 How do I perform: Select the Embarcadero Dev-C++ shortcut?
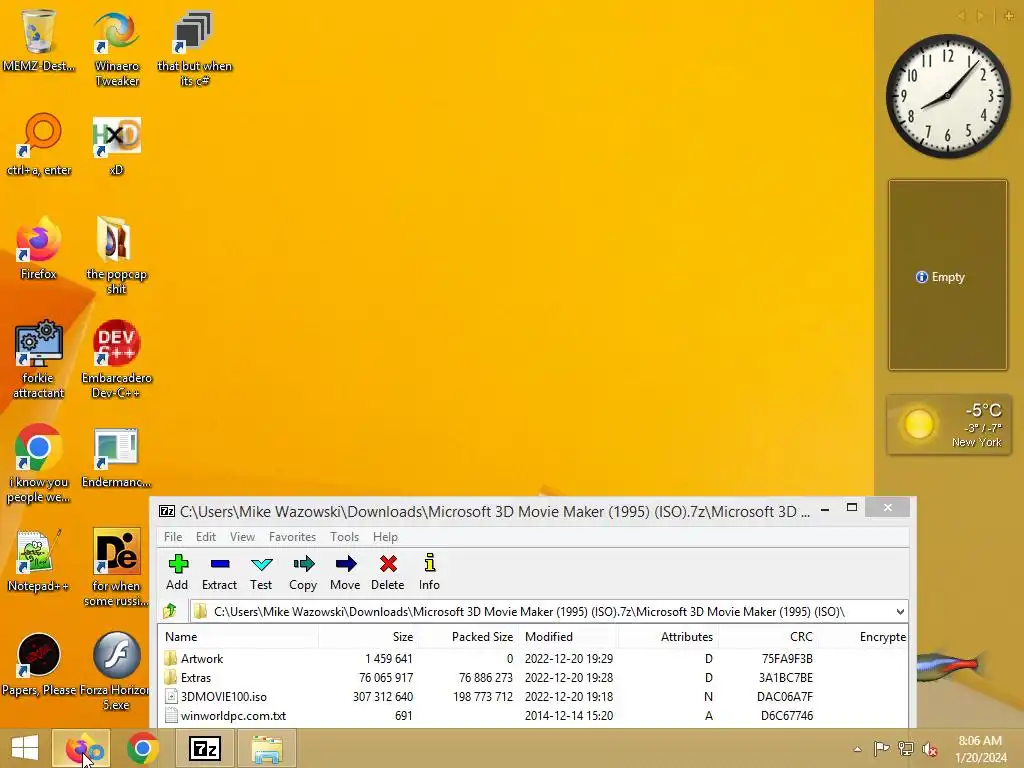pos(116,359)
